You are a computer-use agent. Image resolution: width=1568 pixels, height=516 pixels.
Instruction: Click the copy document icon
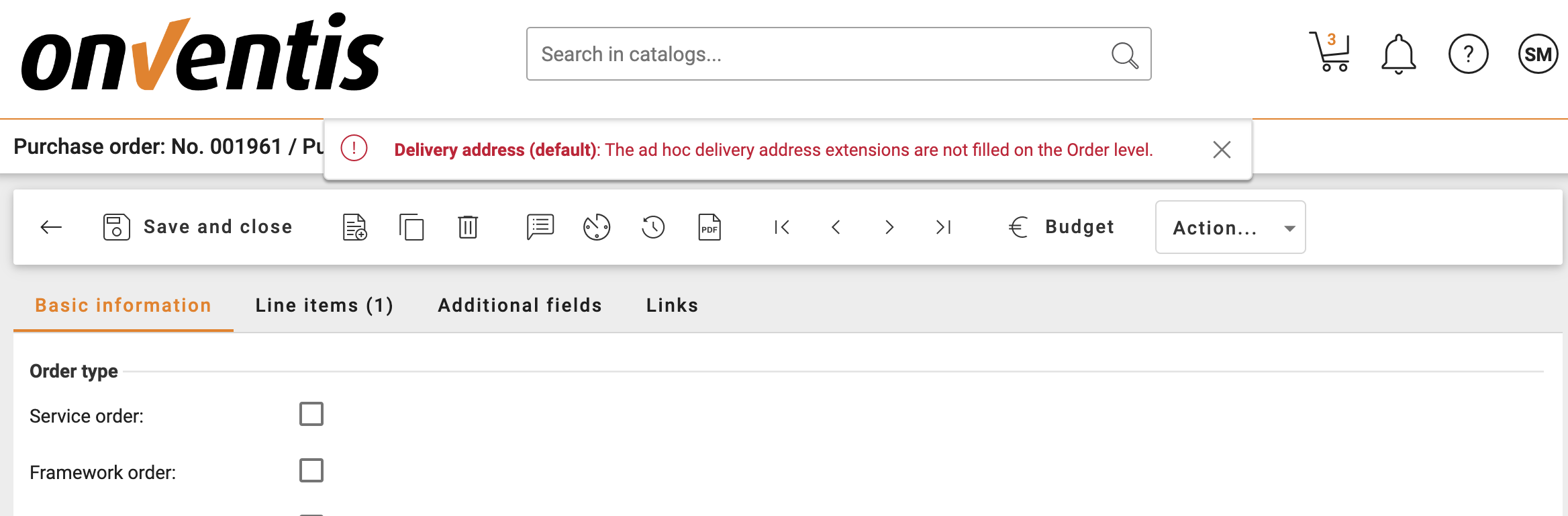pos(411,227)
